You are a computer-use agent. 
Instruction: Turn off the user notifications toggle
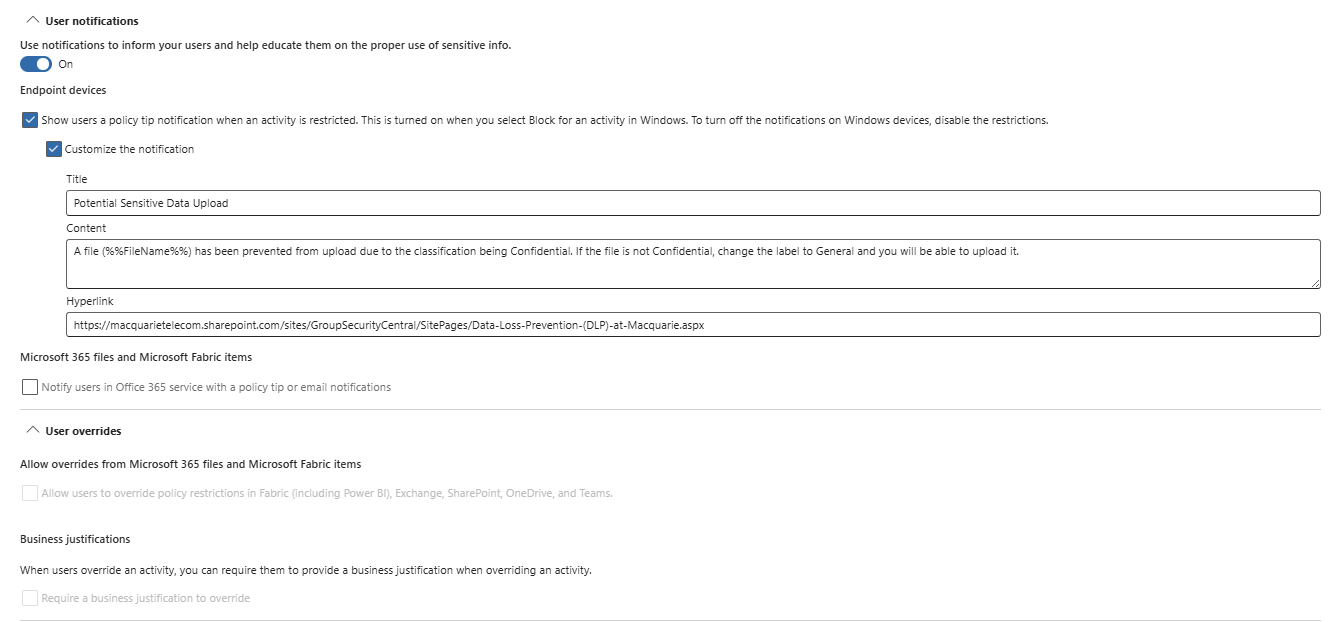(36, 64)
